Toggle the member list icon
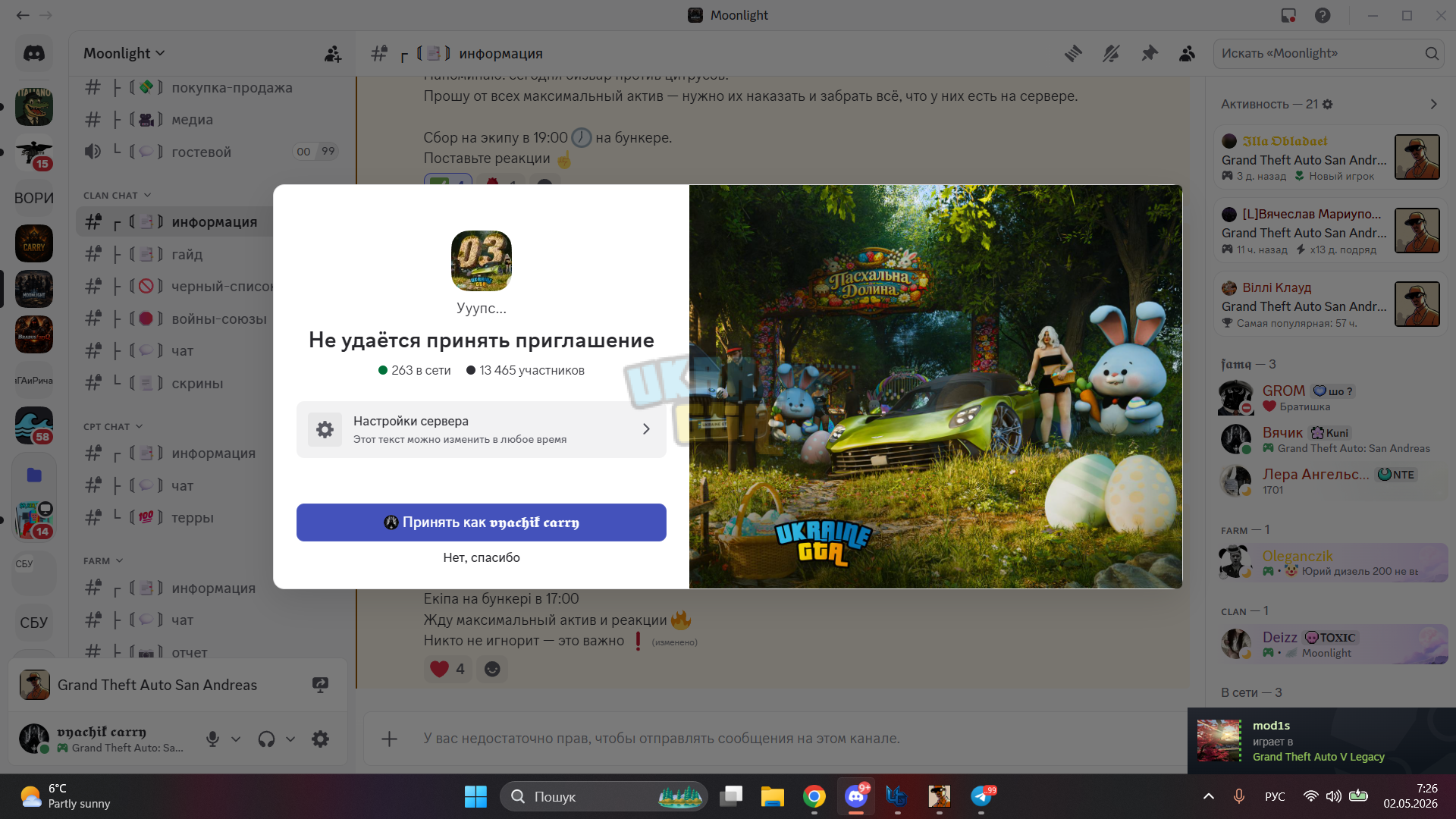 (1188, 54)
